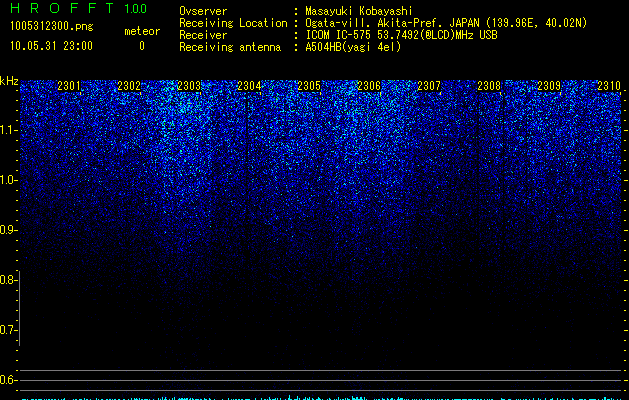Click the 0.8 kHz axis label
Image resolution: width=629 pixels, height=400 pixels.
[x=8, y=280]
